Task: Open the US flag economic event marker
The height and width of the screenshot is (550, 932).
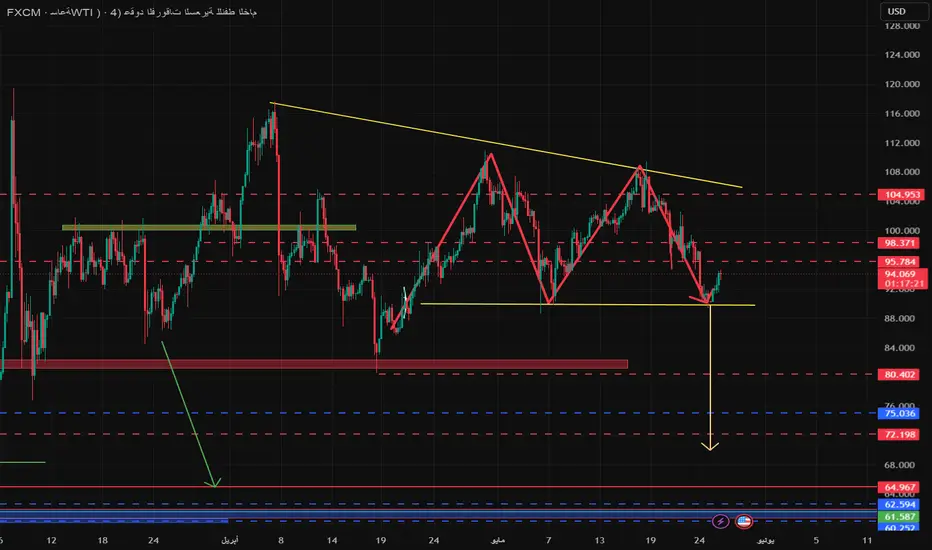Action: click(744, 521)
